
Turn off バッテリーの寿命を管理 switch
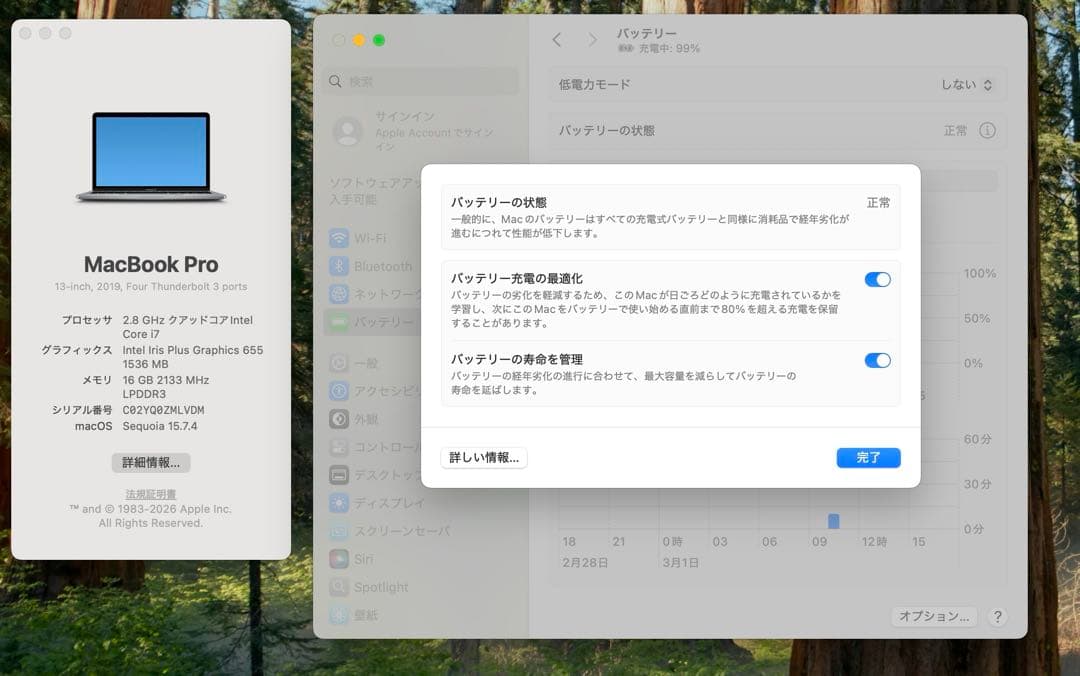click(877, 360)
